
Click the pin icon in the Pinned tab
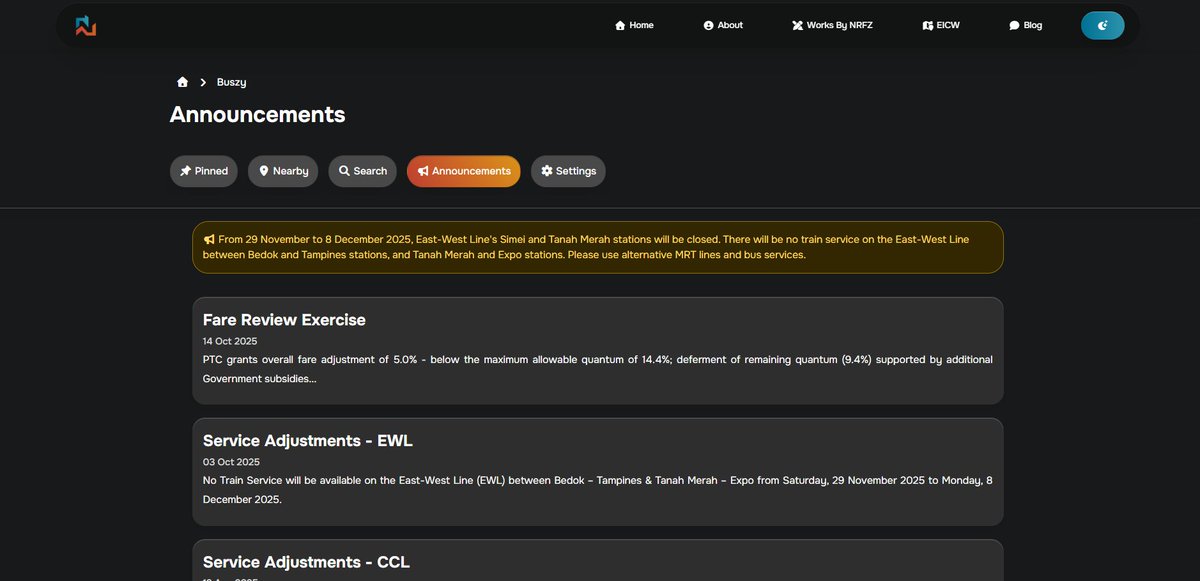[185, 171]
